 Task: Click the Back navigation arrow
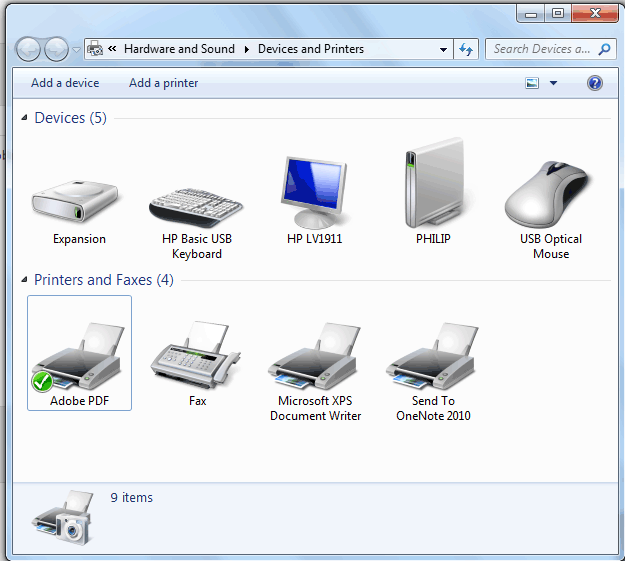(x=28, y=49)
